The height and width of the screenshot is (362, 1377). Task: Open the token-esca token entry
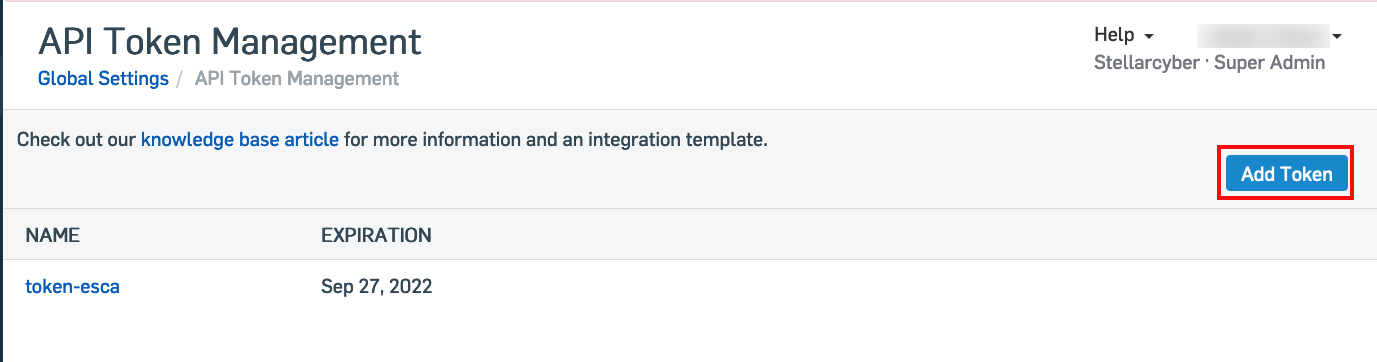73,287
